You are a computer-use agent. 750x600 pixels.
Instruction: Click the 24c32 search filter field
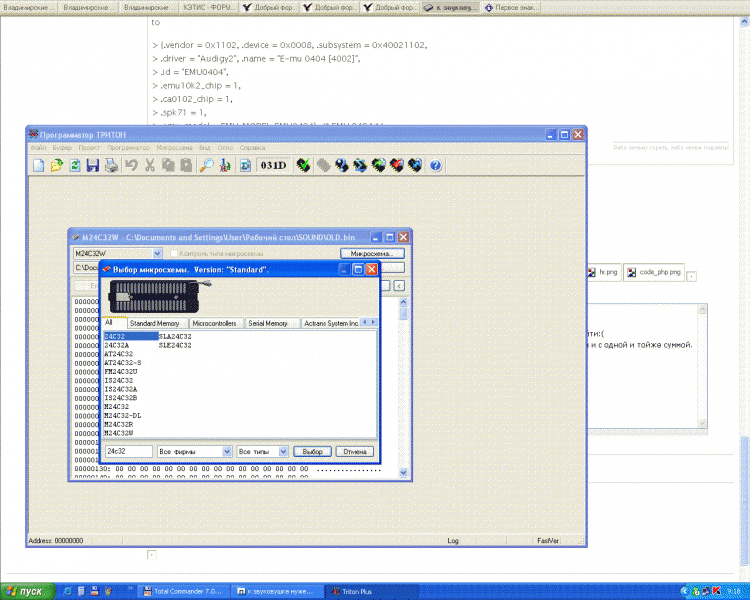pos(129,451)
